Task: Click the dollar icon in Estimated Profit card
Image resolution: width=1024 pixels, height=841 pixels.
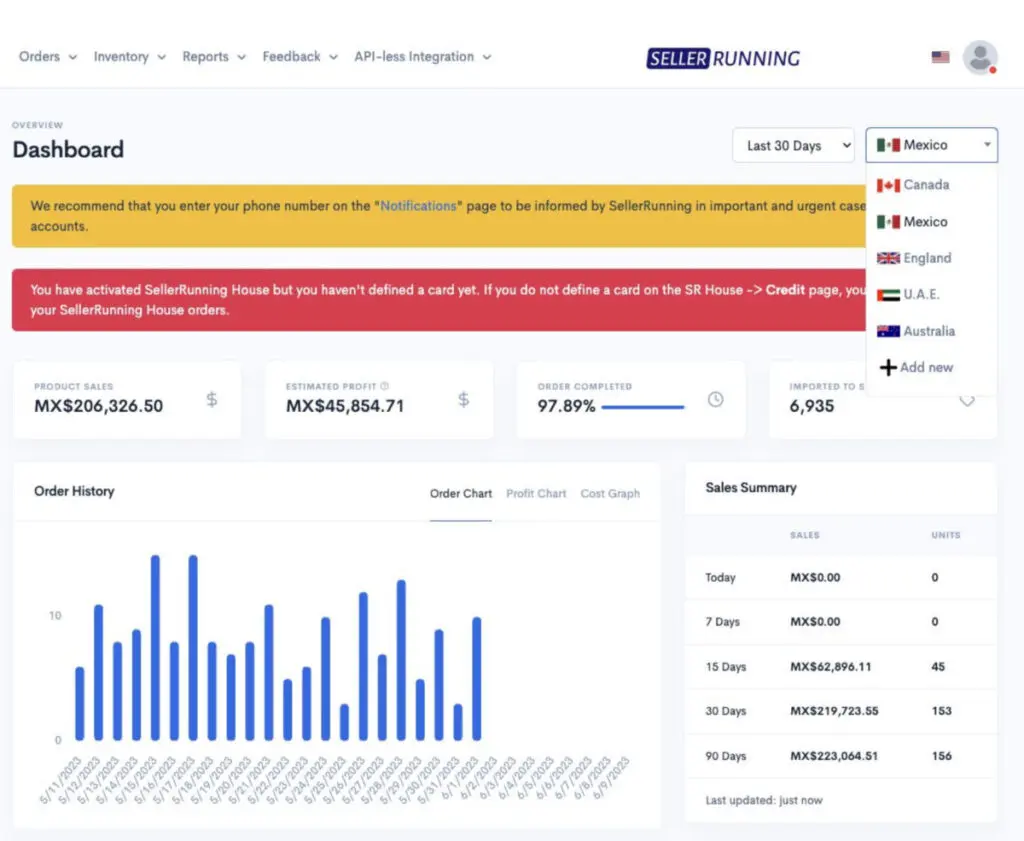Action: click(x=463, y=400)
